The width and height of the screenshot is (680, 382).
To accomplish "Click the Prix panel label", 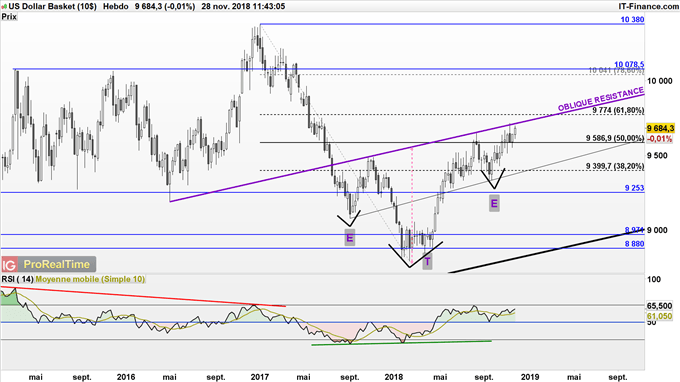I will pos(9,16).
